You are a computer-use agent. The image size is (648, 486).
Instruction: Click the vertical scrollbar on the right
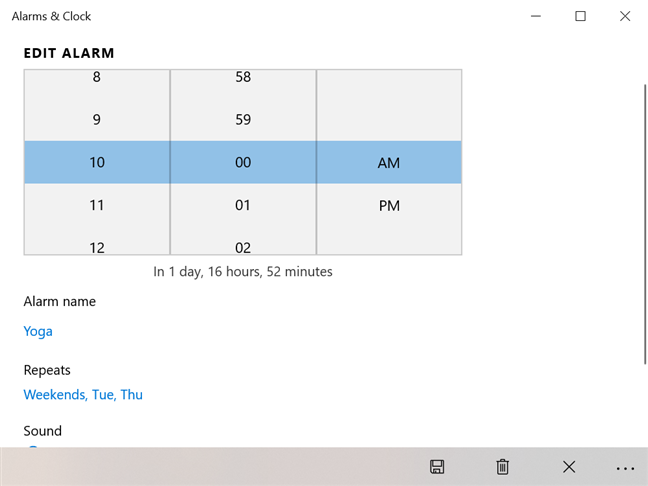click(x=643, y=220)
